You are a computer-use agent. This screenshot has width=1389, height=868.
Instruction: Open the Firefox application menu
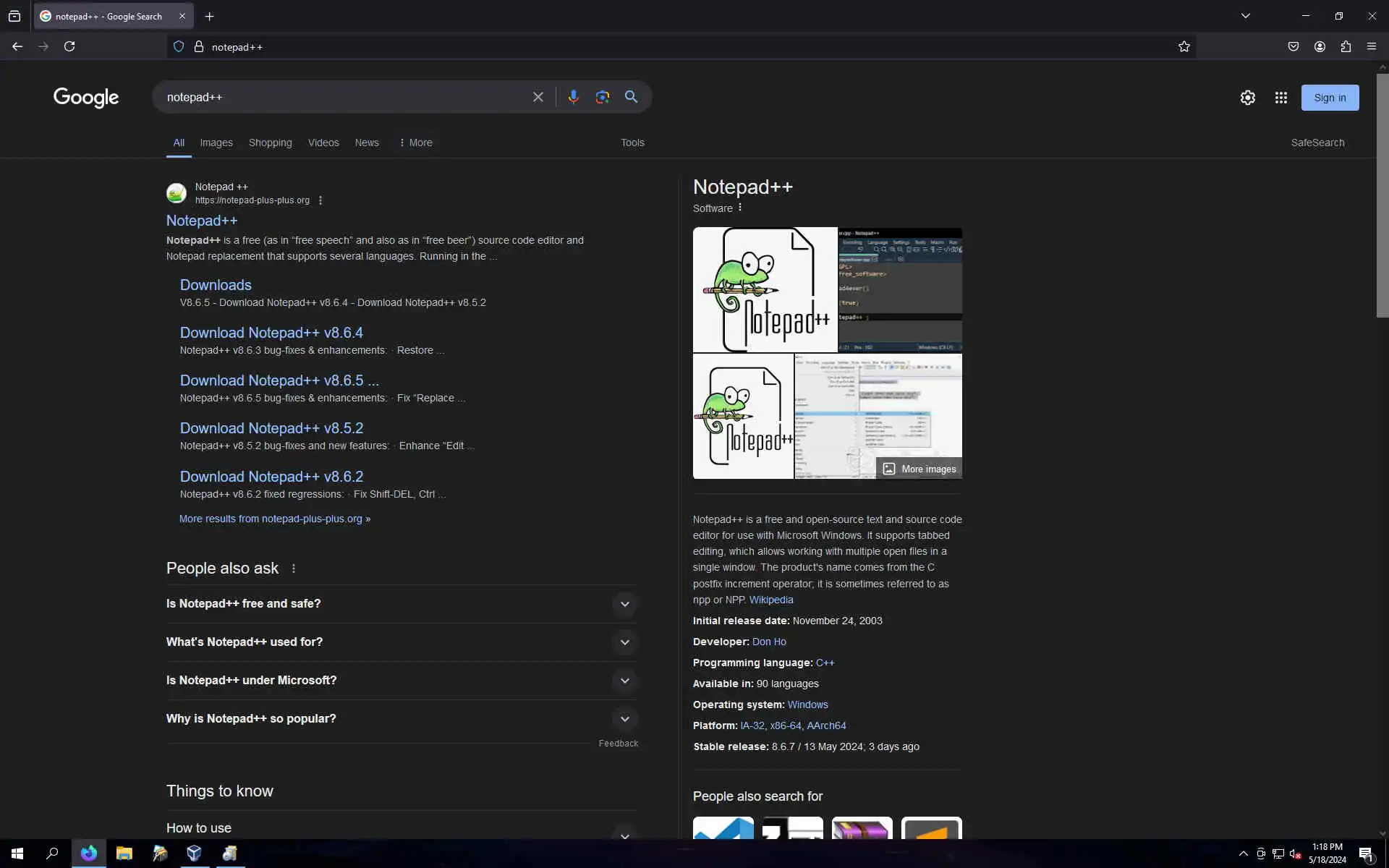[x=1372, y=47]
